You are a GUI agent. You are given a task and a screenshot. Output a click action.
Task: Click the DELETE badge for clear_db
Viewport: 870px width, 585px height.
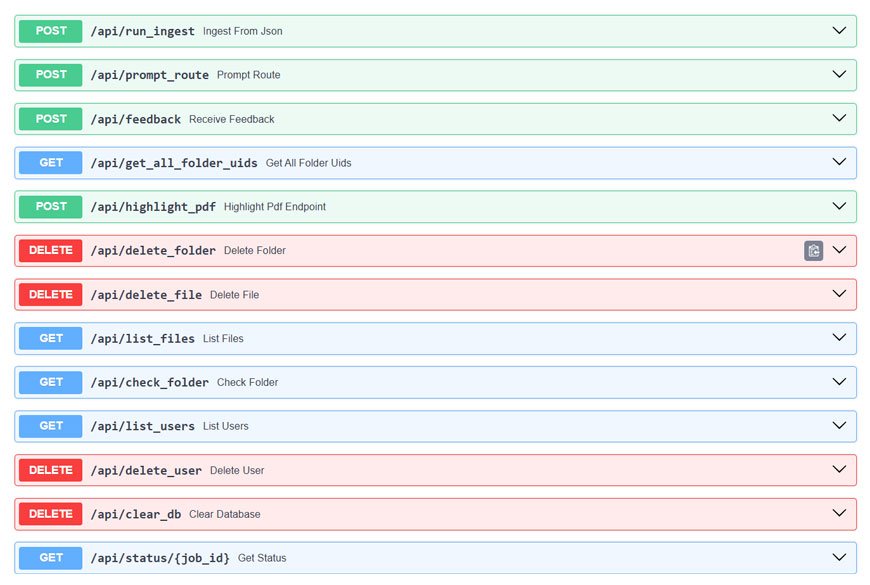(x=51, y=514)
